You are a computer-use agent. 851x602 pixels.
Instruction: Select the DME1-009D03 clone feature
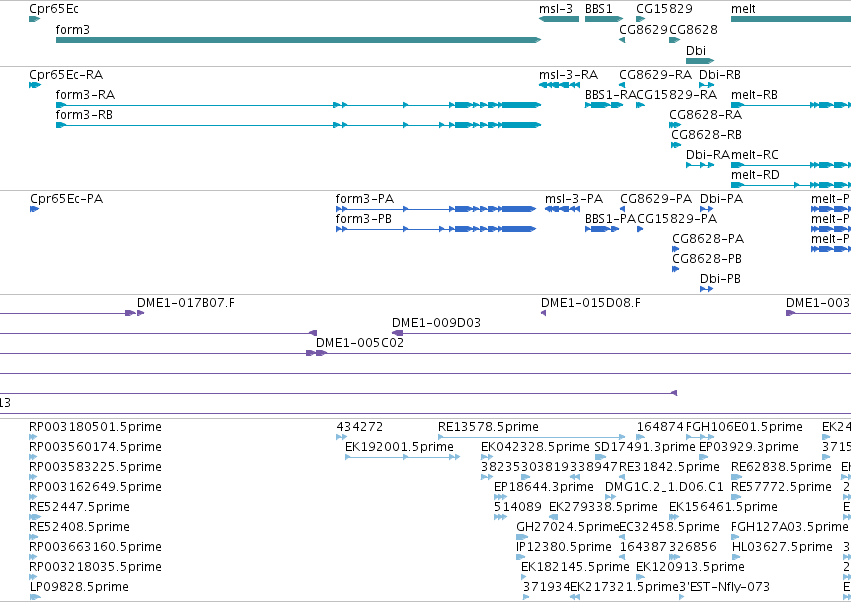pos(621,333)
